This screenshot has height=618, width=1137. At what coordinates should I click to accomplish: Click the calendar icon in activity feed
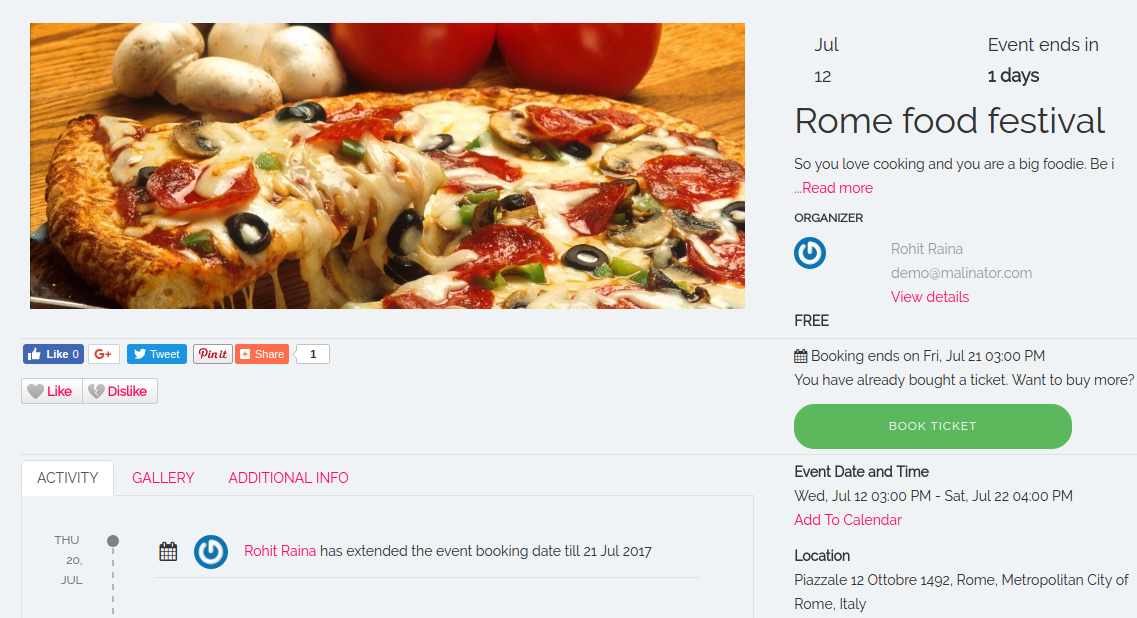(168, 551)
